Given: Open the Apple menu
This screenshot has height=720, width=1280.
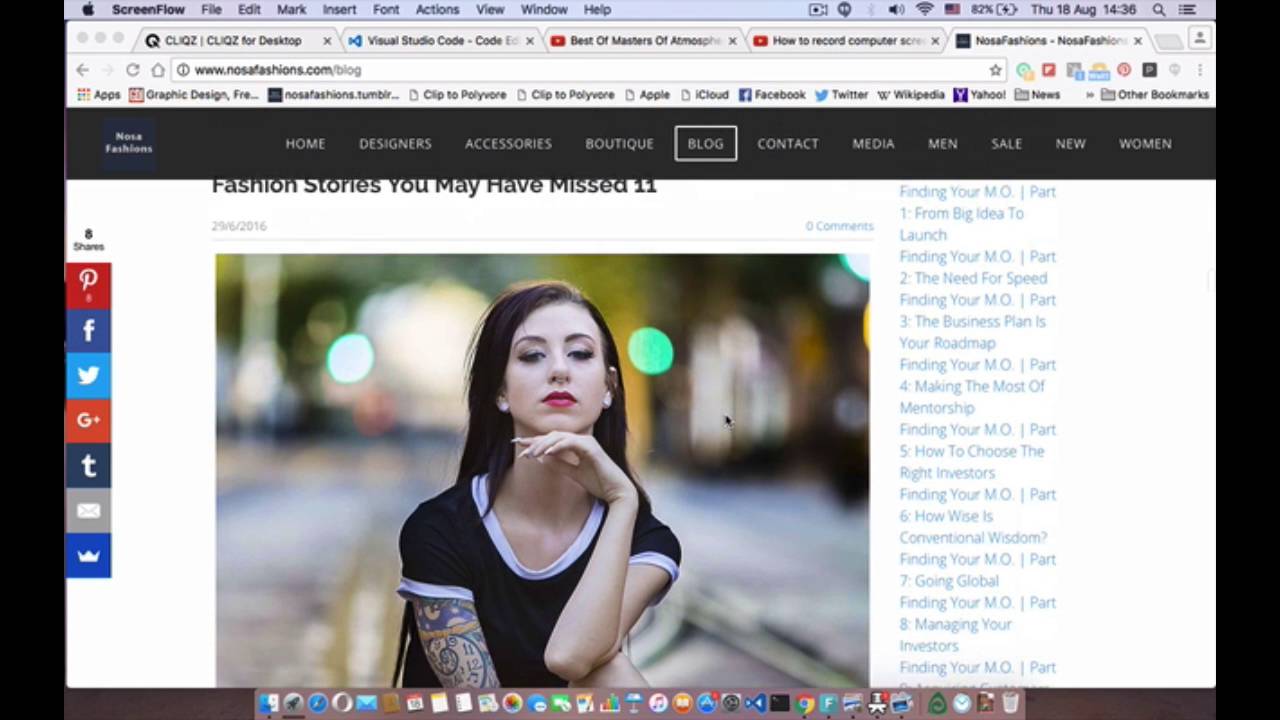Looking at the screenshot, I should click(88, 10).
